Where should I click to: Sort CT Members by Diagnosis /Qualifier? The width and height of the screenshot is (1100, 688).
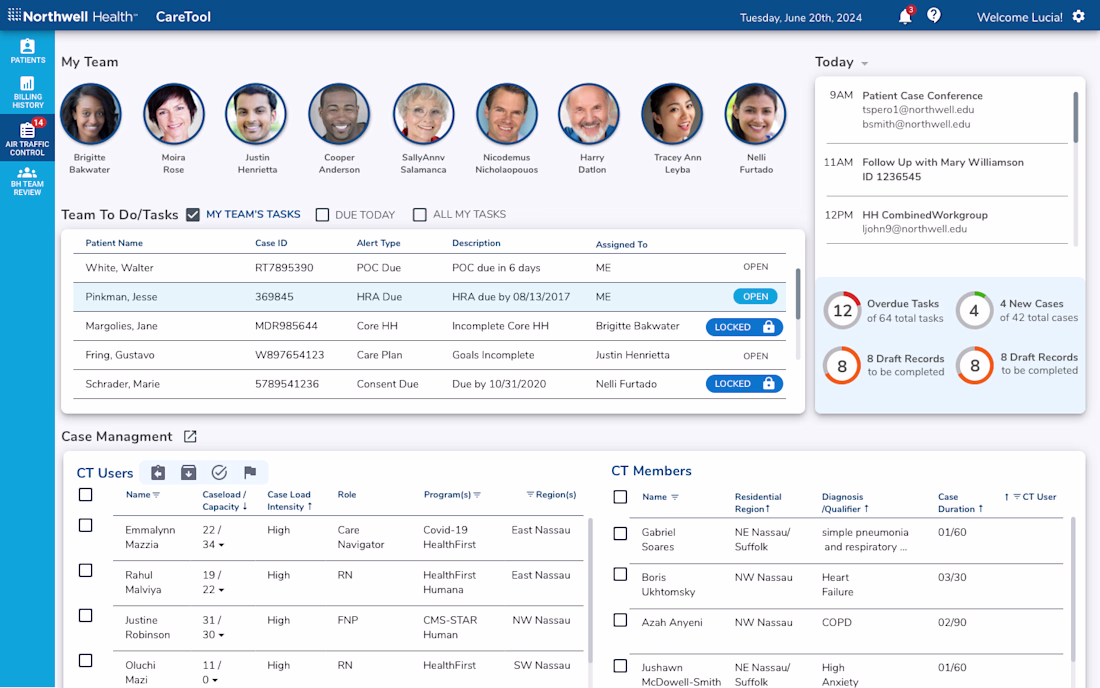[x=866, y=508]
